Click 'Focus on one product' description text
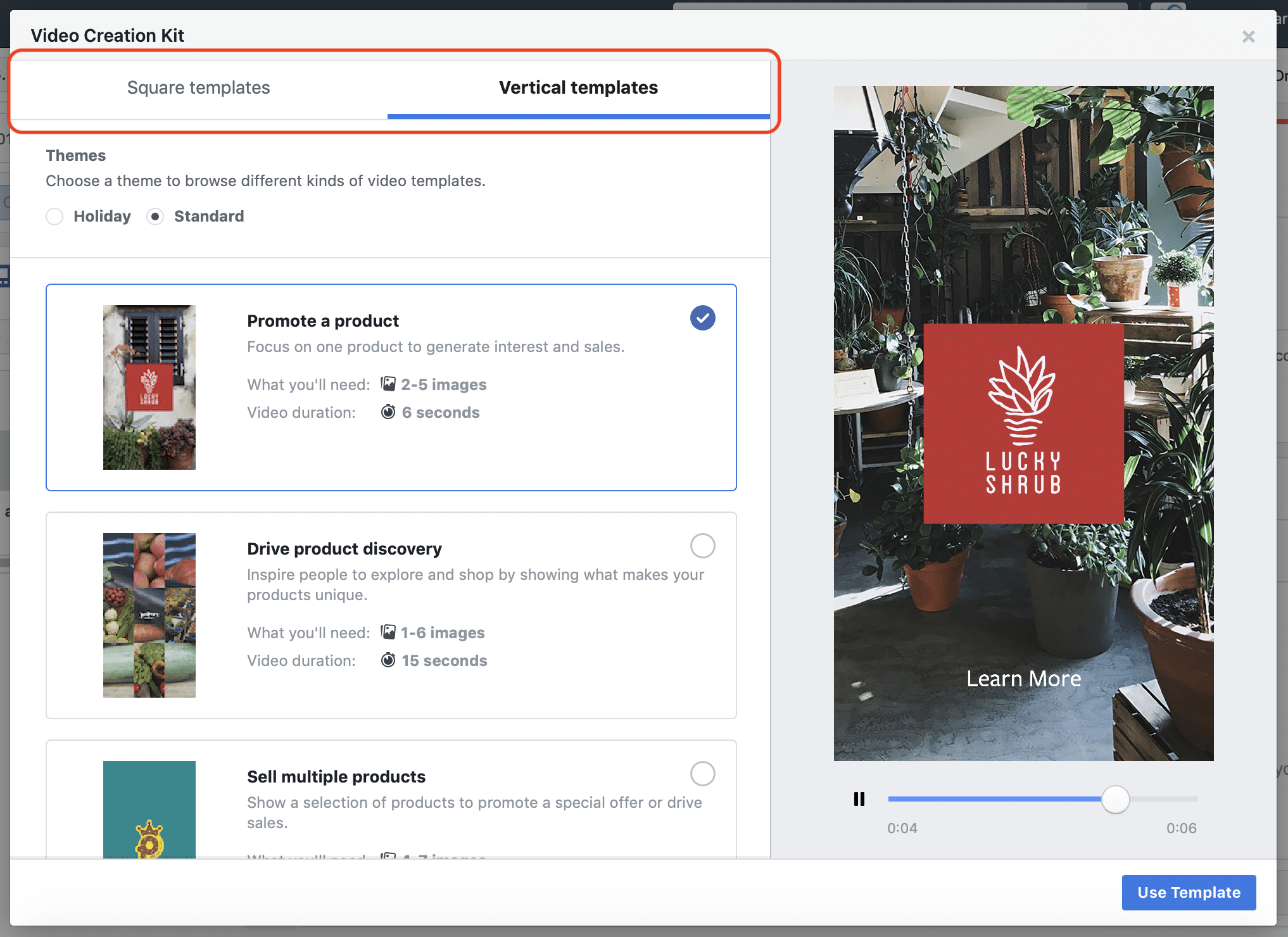The width and height of the screenshot is (1288, 937). click(x=436, y=347)
